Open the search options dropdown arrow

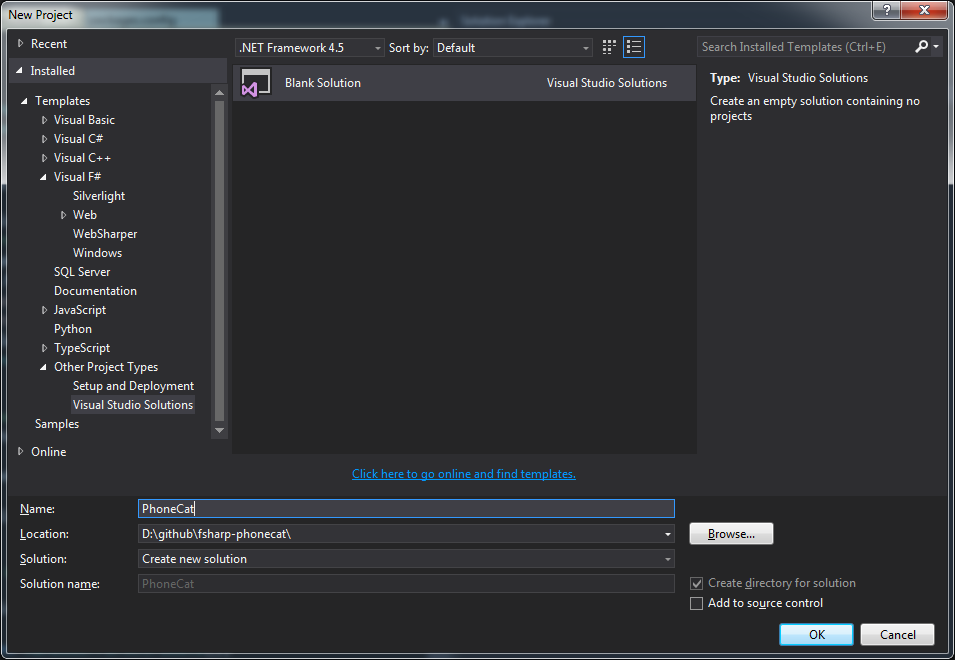936,46
